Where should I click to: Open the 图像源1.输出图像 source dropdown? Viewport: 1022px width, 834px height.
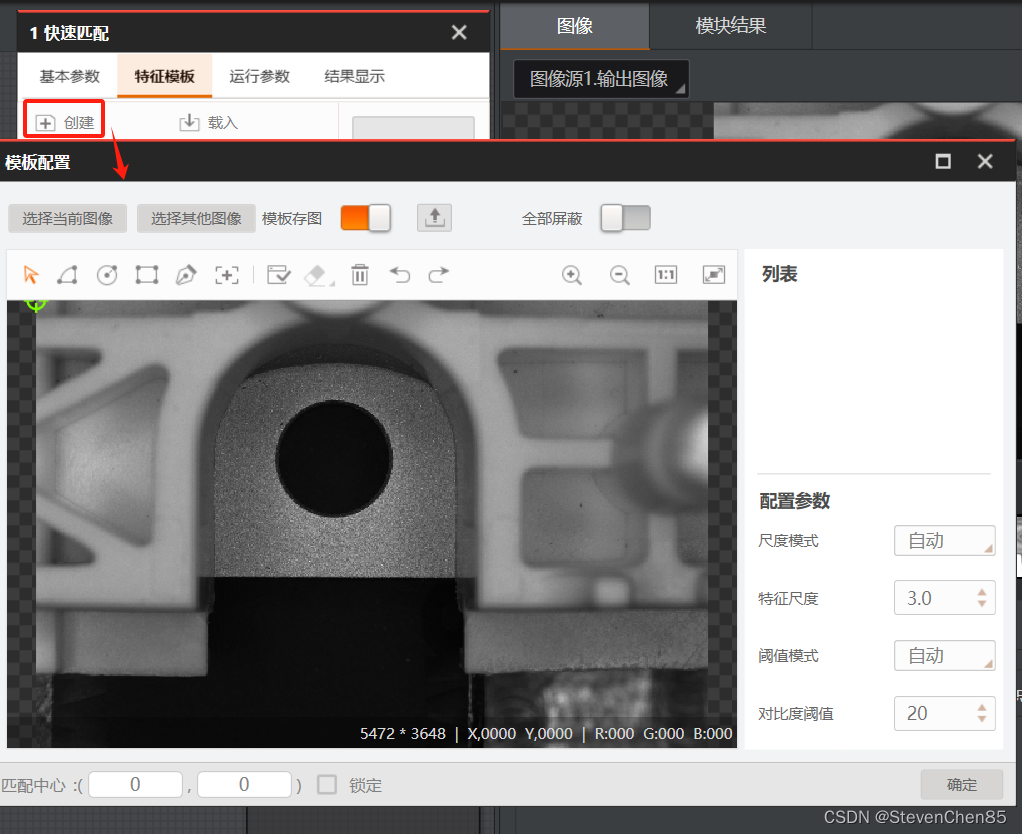tap(600, 78)
